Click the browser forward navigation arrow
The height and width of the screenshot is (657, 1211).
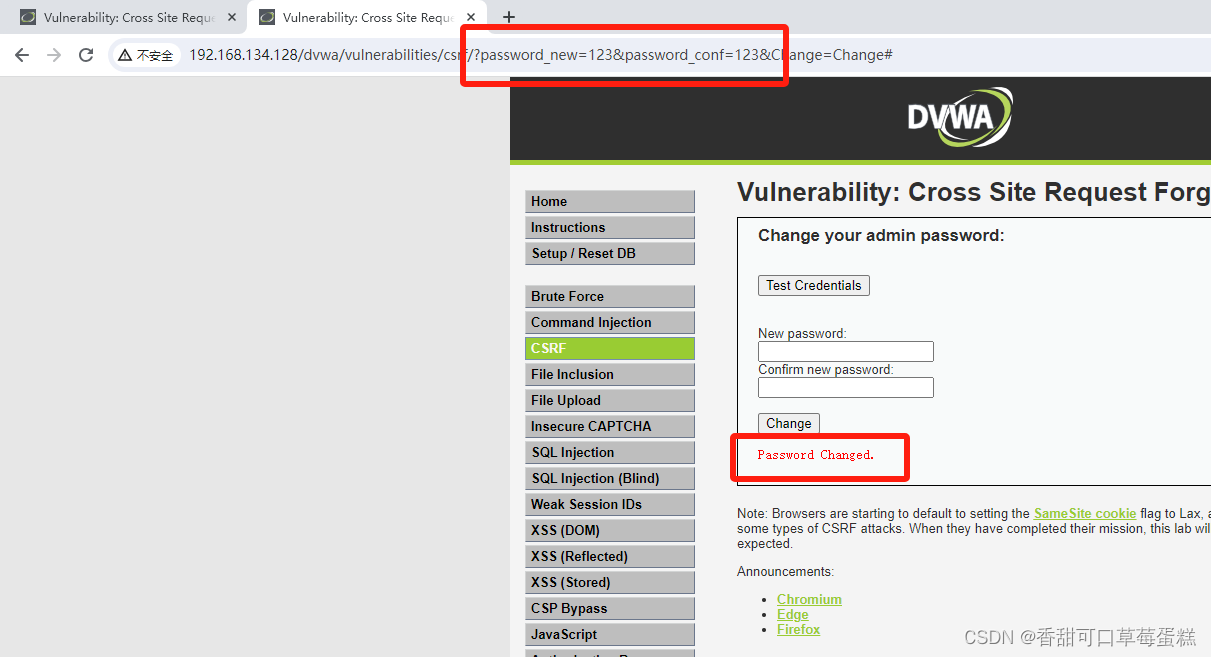tap(53, 55)
